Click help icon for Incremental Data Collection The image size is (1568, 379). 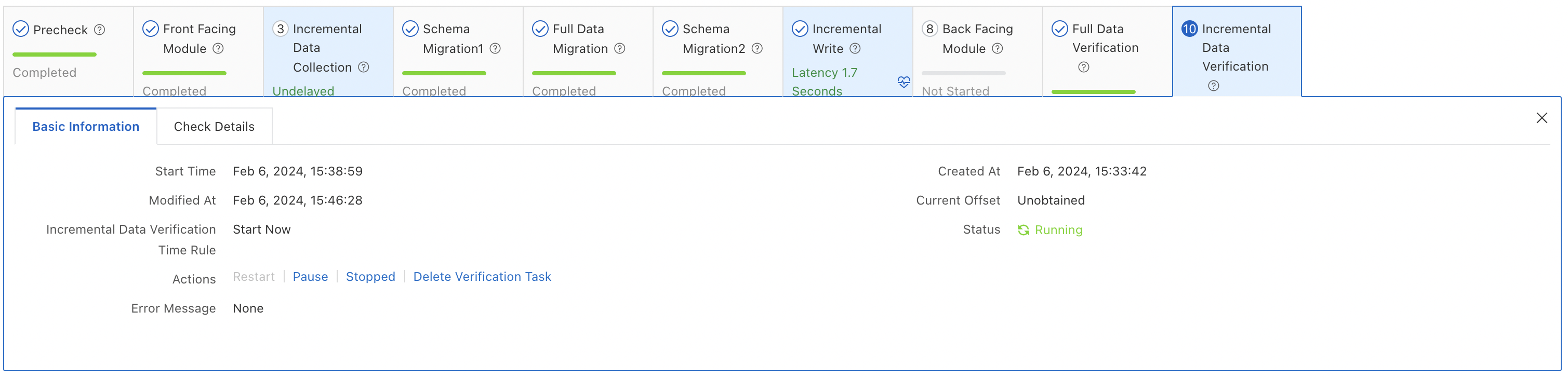click(363, 67)
